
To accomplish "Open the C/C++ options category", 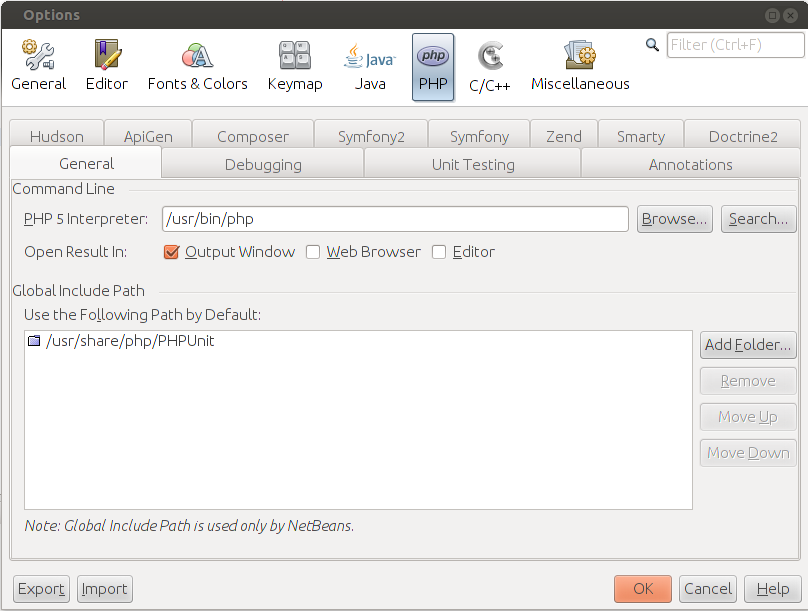I will (490, 67).
